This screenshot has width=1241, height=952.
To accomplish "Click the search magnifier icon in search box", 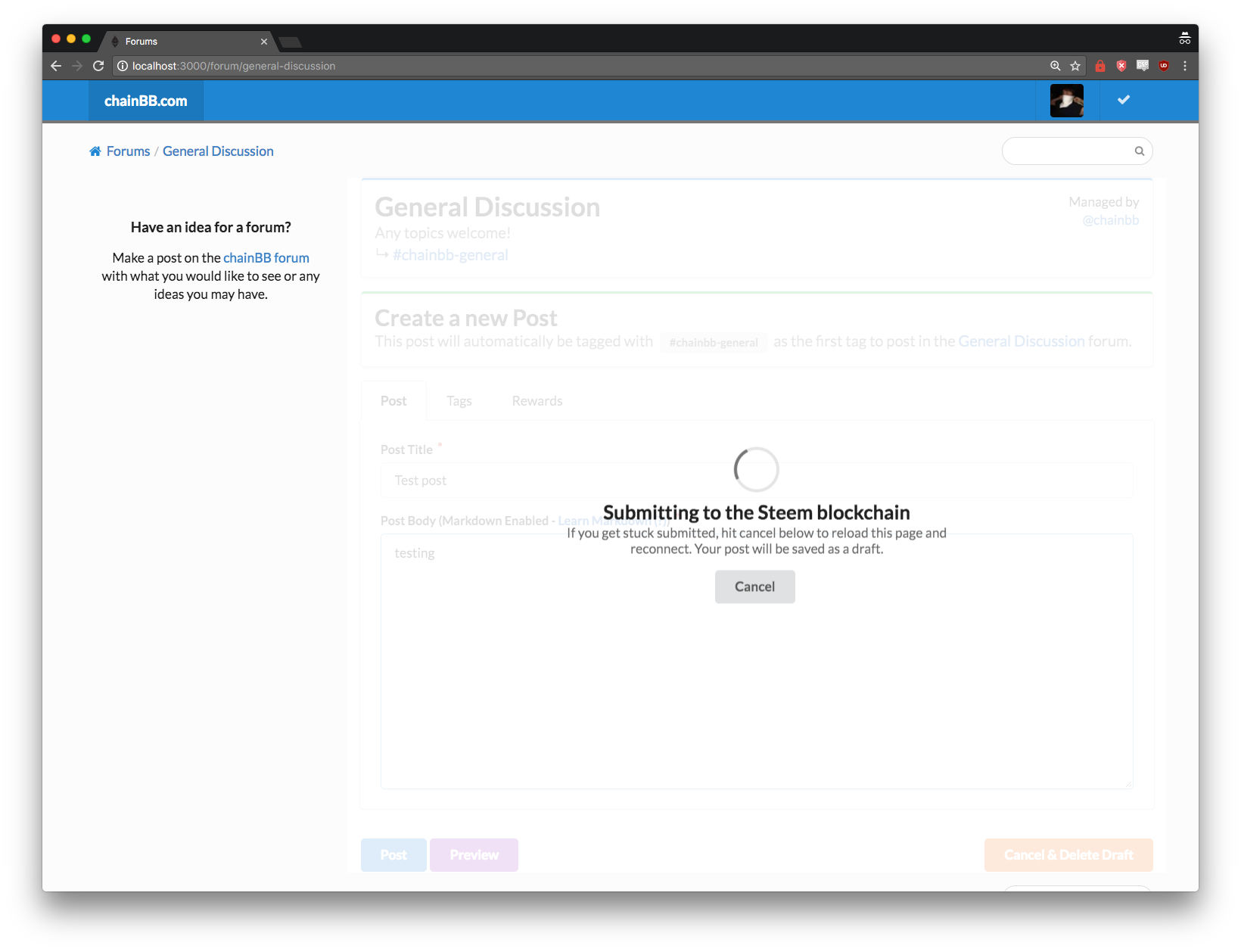I will click(x=1140, y=151).
